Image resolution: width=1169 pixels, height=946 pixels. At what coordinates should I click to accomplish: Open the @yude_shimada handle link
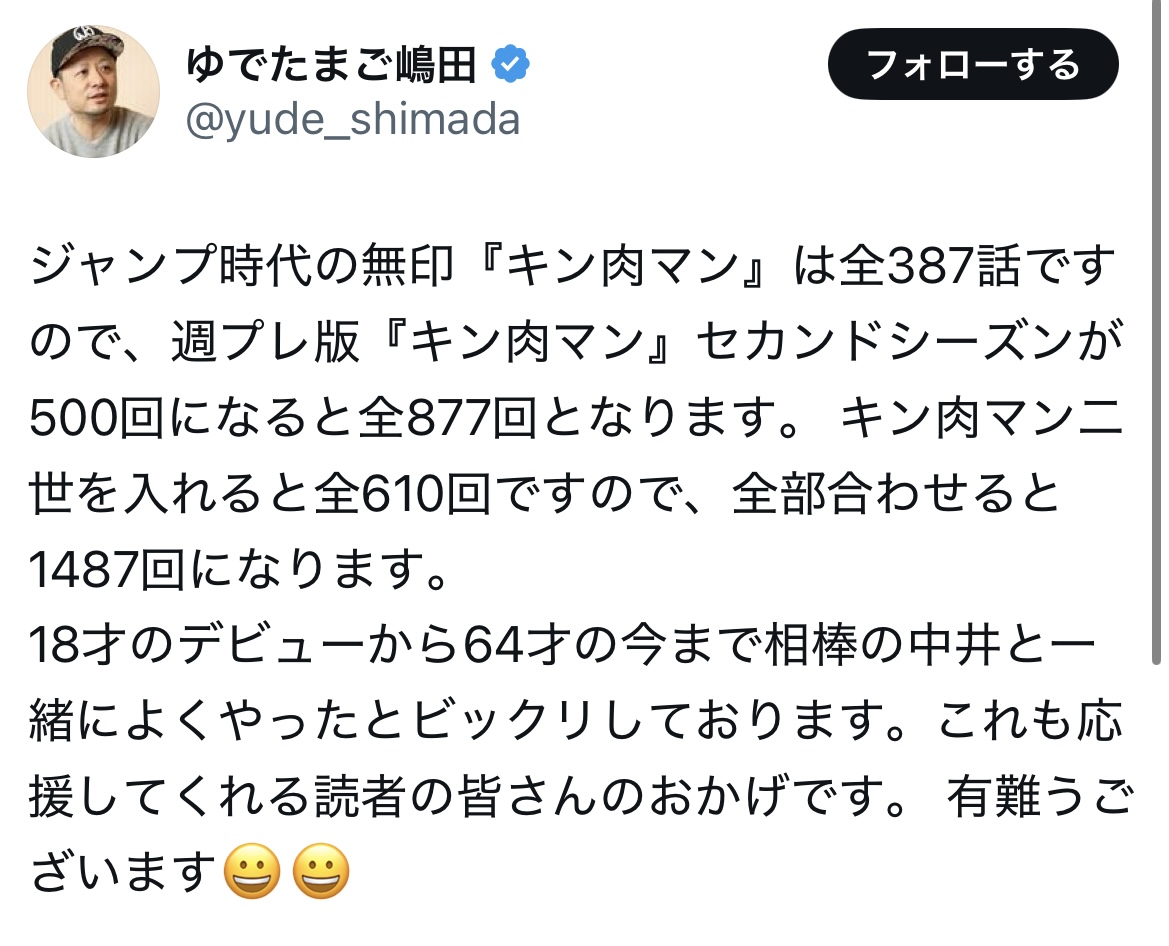[353, 119]
